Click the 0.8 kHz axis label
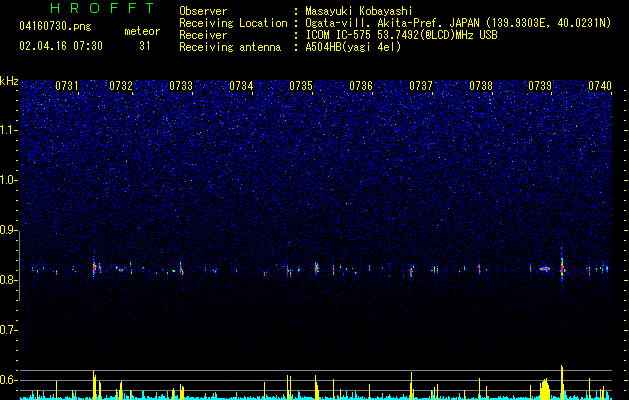This screenshot has width=629, height=400. 8,280
